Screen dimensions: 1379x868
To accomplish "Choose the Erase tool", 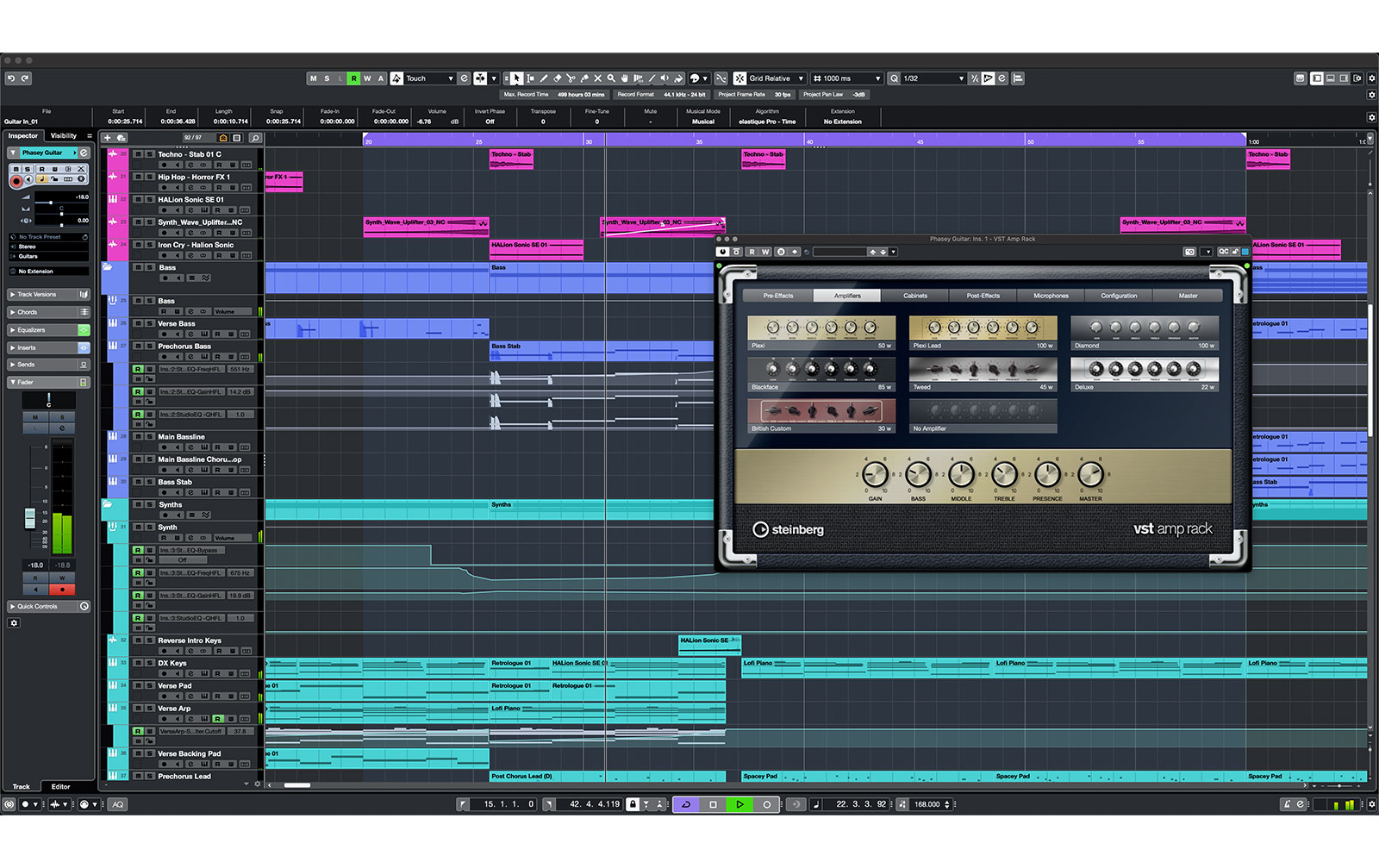I will [x=557, y=78].
